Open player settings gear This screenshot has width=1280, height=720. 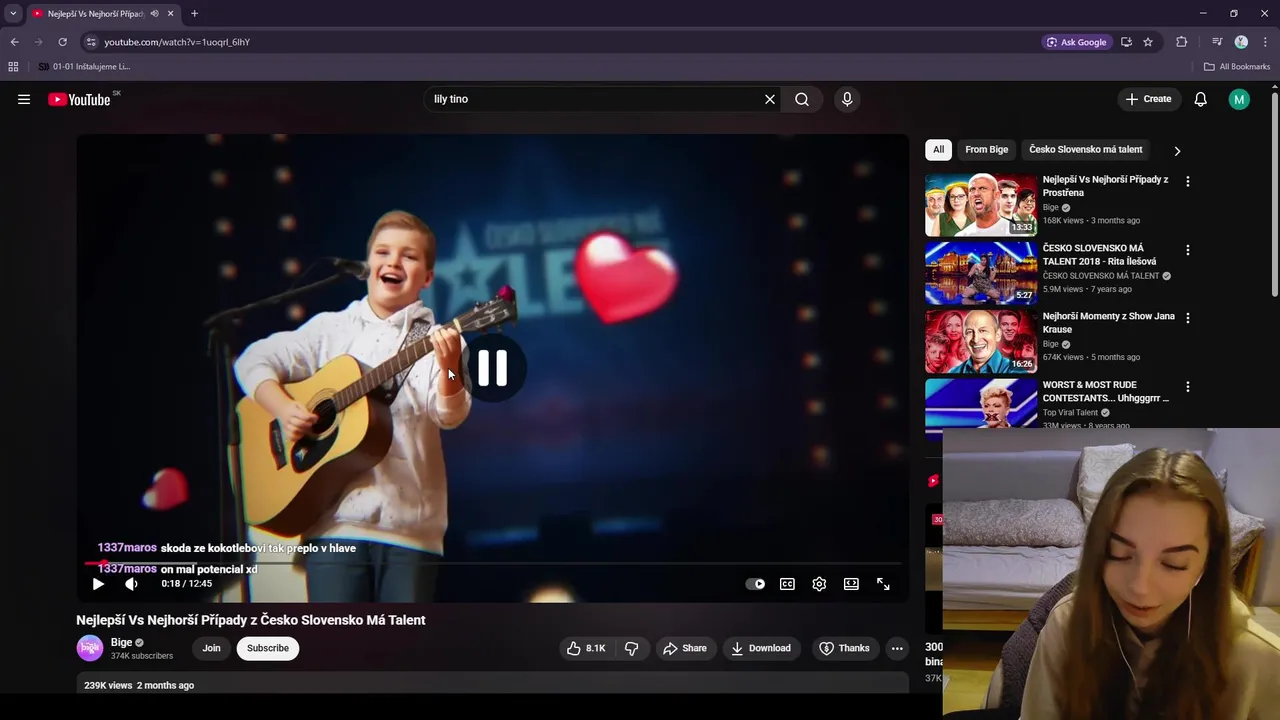click(x=819, y=584)
